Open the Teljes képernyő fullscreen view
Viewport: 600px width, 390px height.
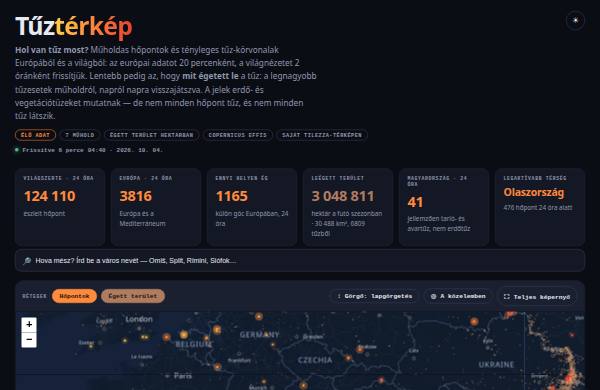pos(537,297)
